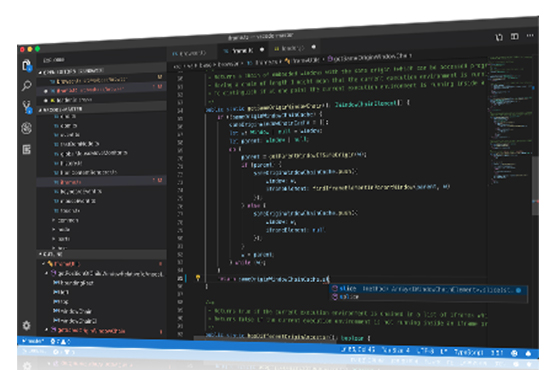Click the IframeUtils class breadcrumb segment
560x370 pixels.
pyautogui.click(x=302, y=60)
